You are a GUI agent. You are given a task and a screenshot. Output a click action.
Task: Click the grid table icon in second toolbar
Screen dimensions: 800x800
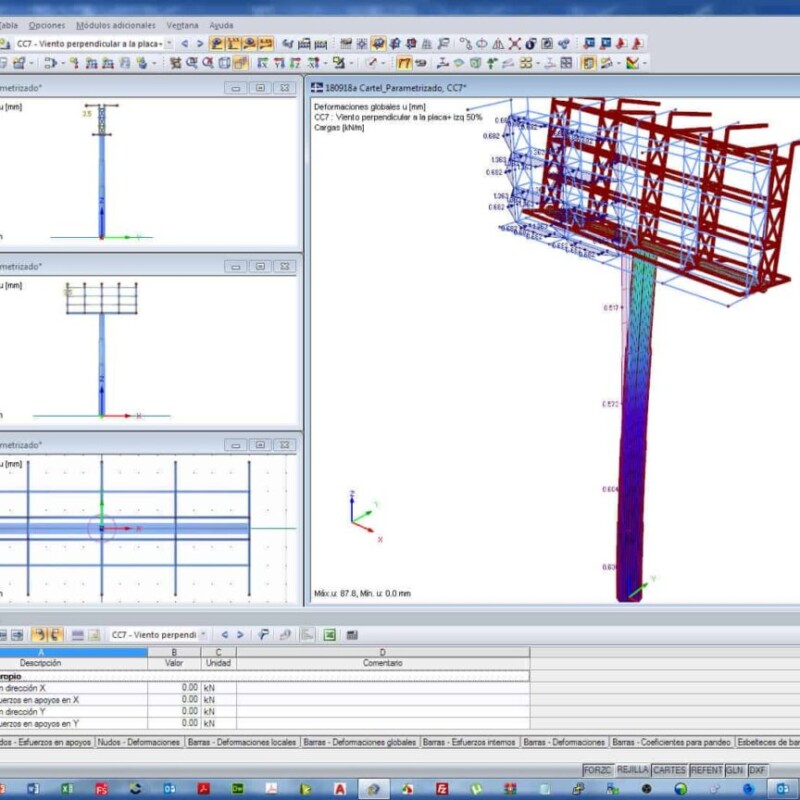566,63
